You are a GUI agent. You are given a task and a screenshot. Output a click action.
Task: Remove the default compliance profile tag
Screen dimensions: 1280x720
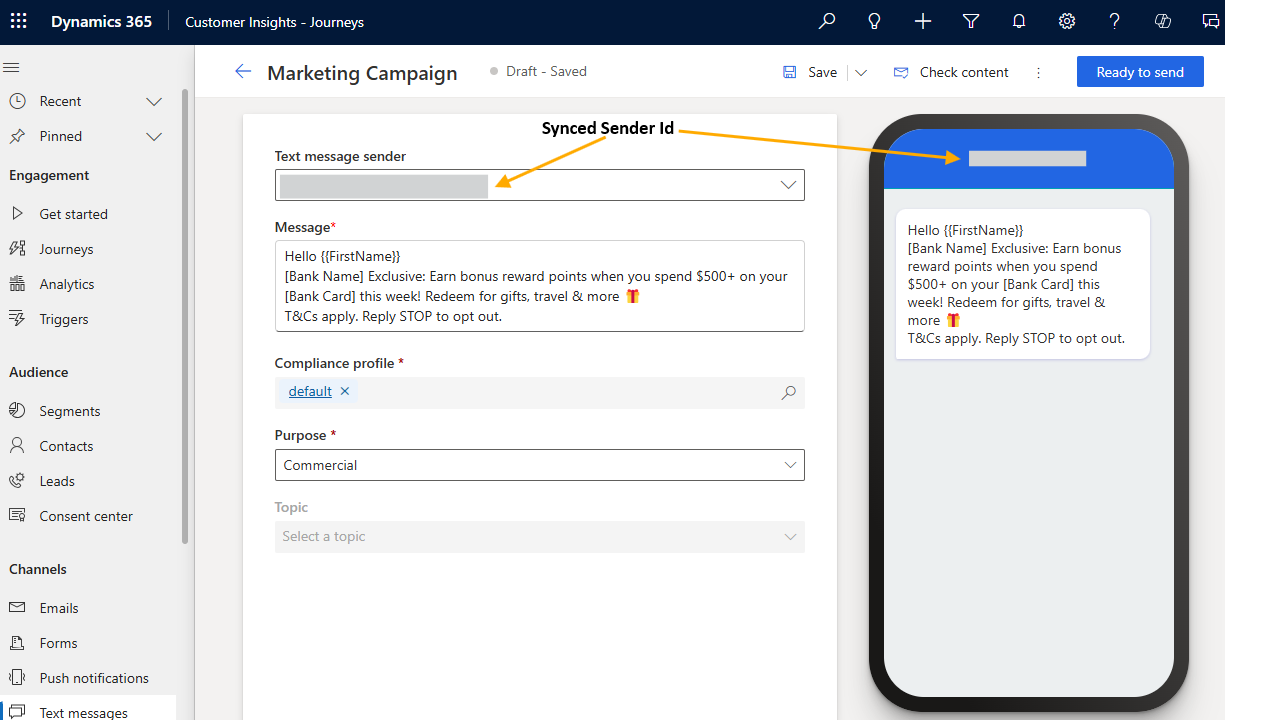tap(345, 391)
